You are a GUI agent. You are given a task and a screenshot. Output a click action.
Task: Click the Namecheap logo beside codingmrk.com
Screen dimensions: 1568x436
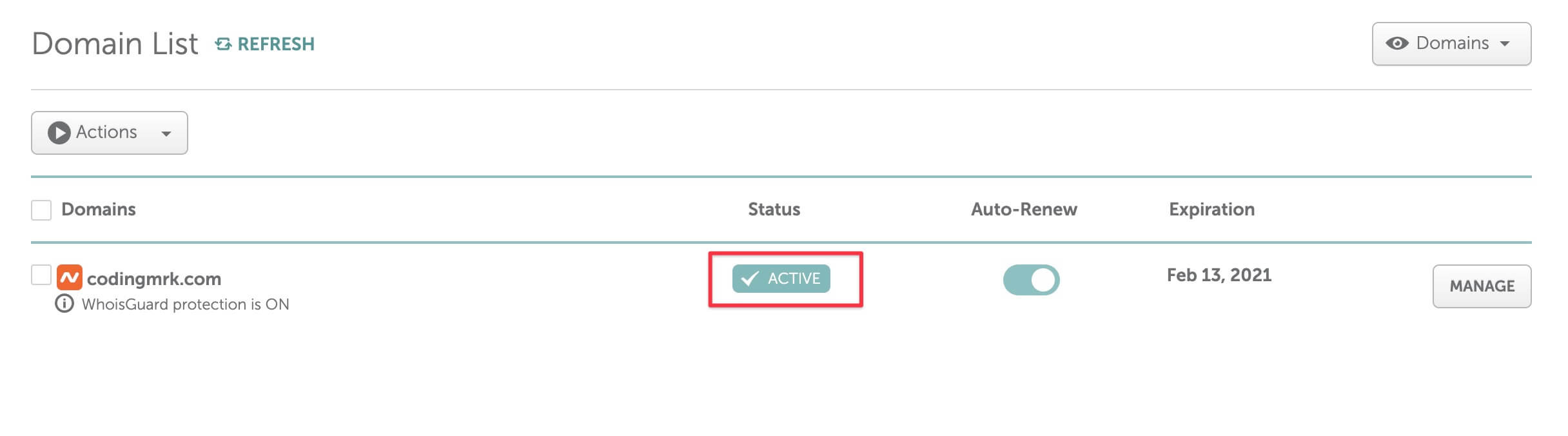tap(69, 277)
